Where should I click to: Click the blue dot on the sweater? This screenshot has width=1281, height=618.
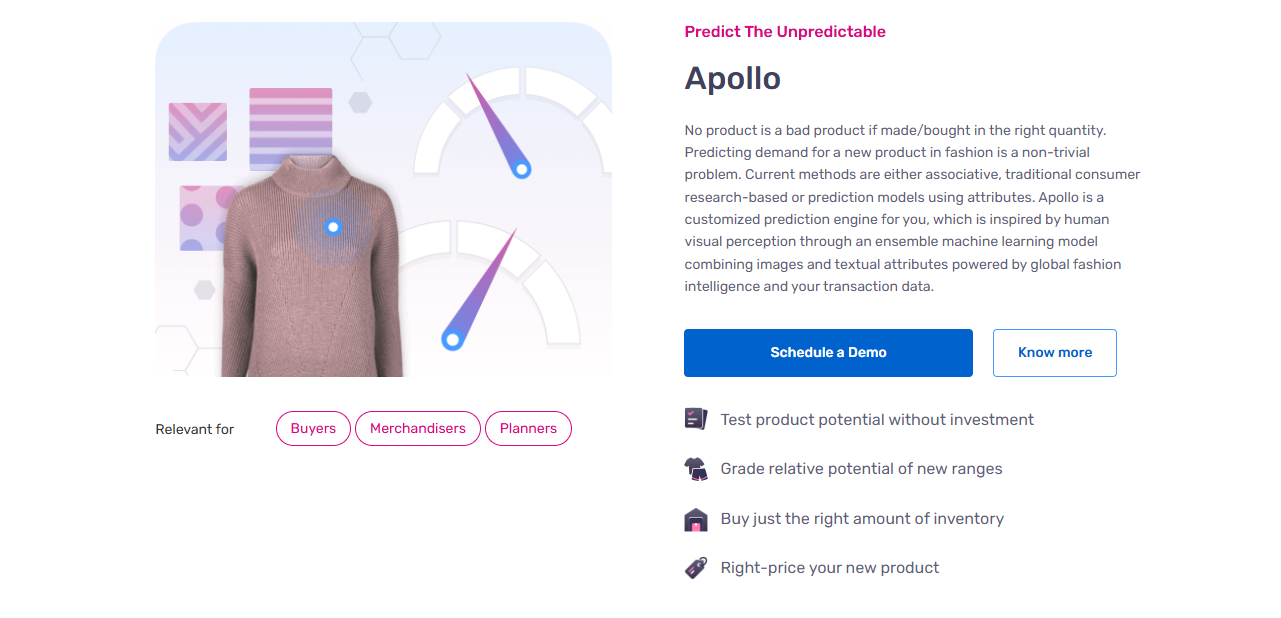[x=333, y=227]
